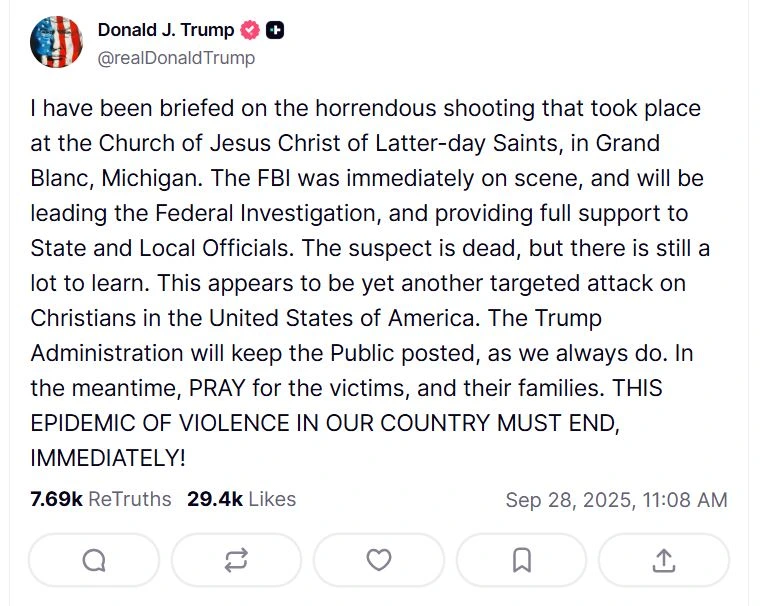Click the red verified checkmark badge
The height and width of the screenshot is (606, 761).
(250, 30)
